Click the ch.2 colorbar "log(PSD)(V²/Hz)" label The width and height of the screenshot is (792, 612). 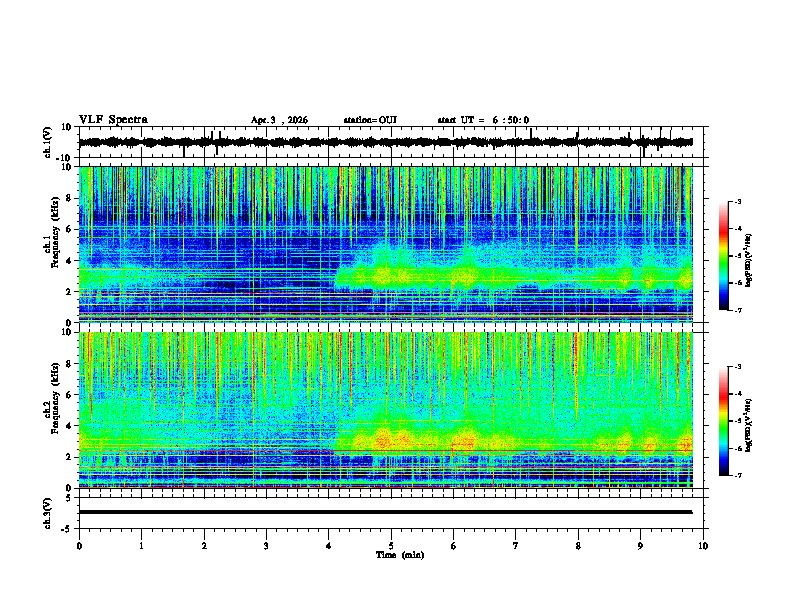pos(749,425)
